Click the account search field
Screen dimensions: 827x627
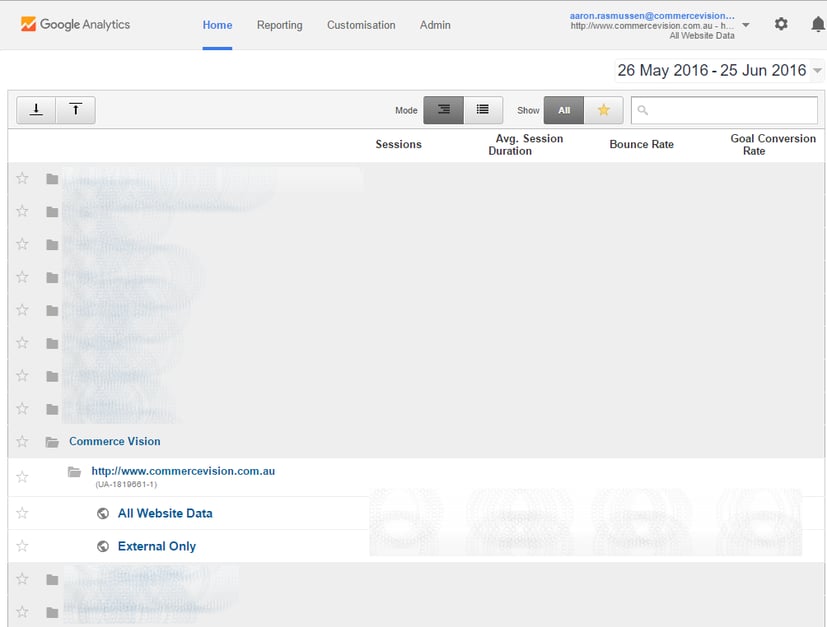[x=724, y=110]
